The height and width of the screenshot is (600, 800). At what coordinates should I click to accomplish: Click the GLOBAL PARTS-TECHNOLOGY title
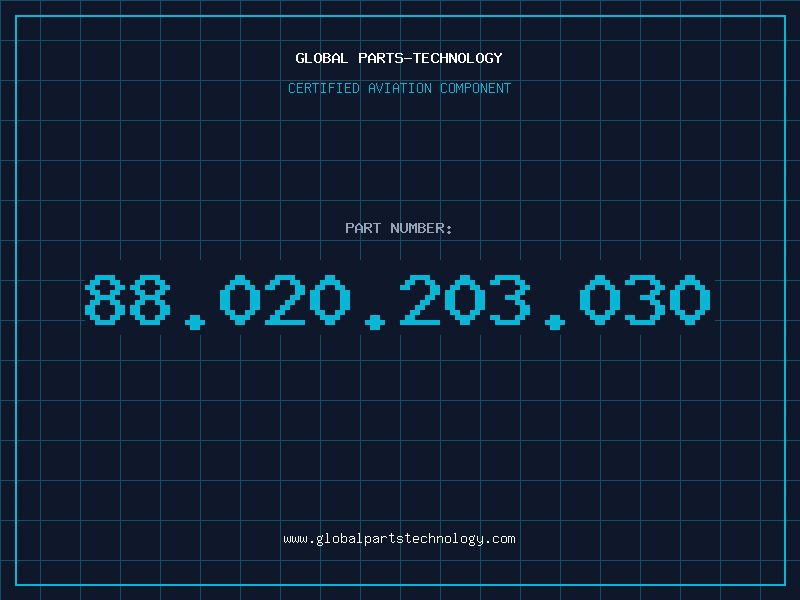(399, 58)
